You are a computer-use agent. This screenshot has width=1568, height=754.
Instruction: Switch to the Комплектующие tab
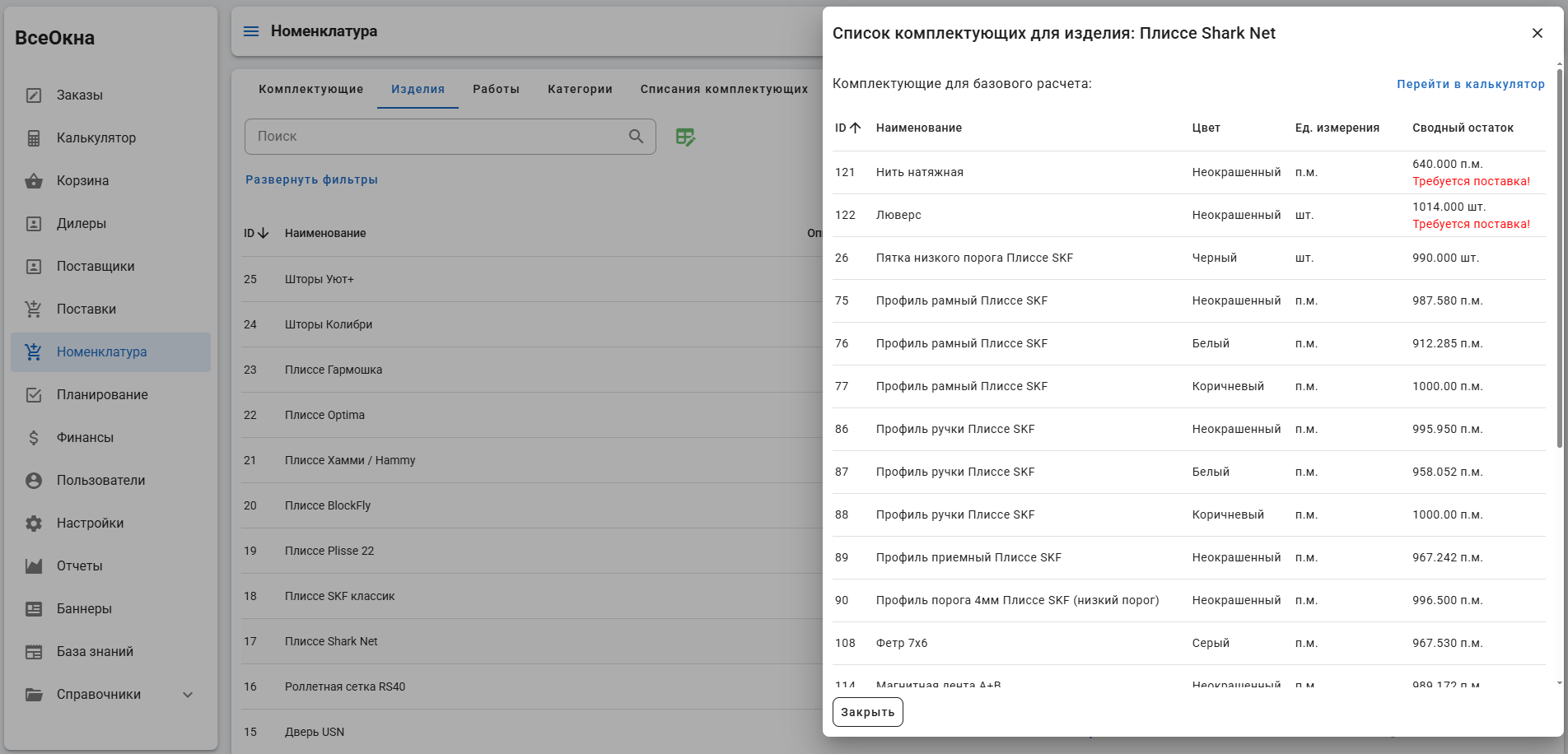coord(310,89)
